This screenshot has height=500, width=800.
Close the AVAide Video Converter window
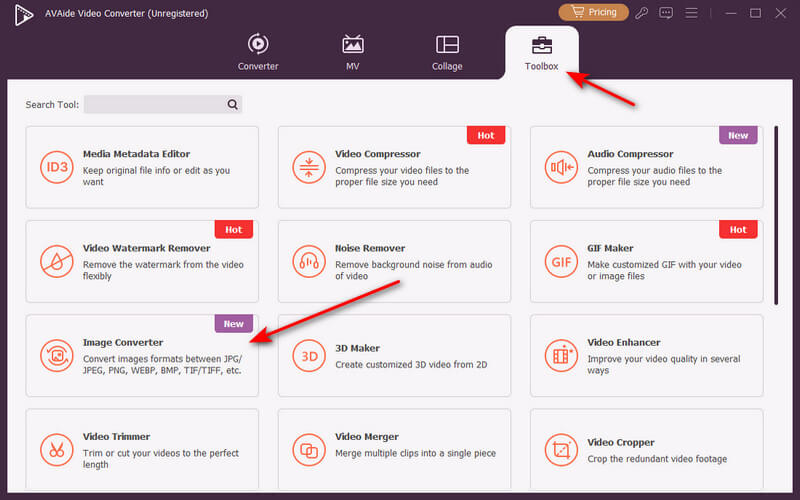(781, 13)
